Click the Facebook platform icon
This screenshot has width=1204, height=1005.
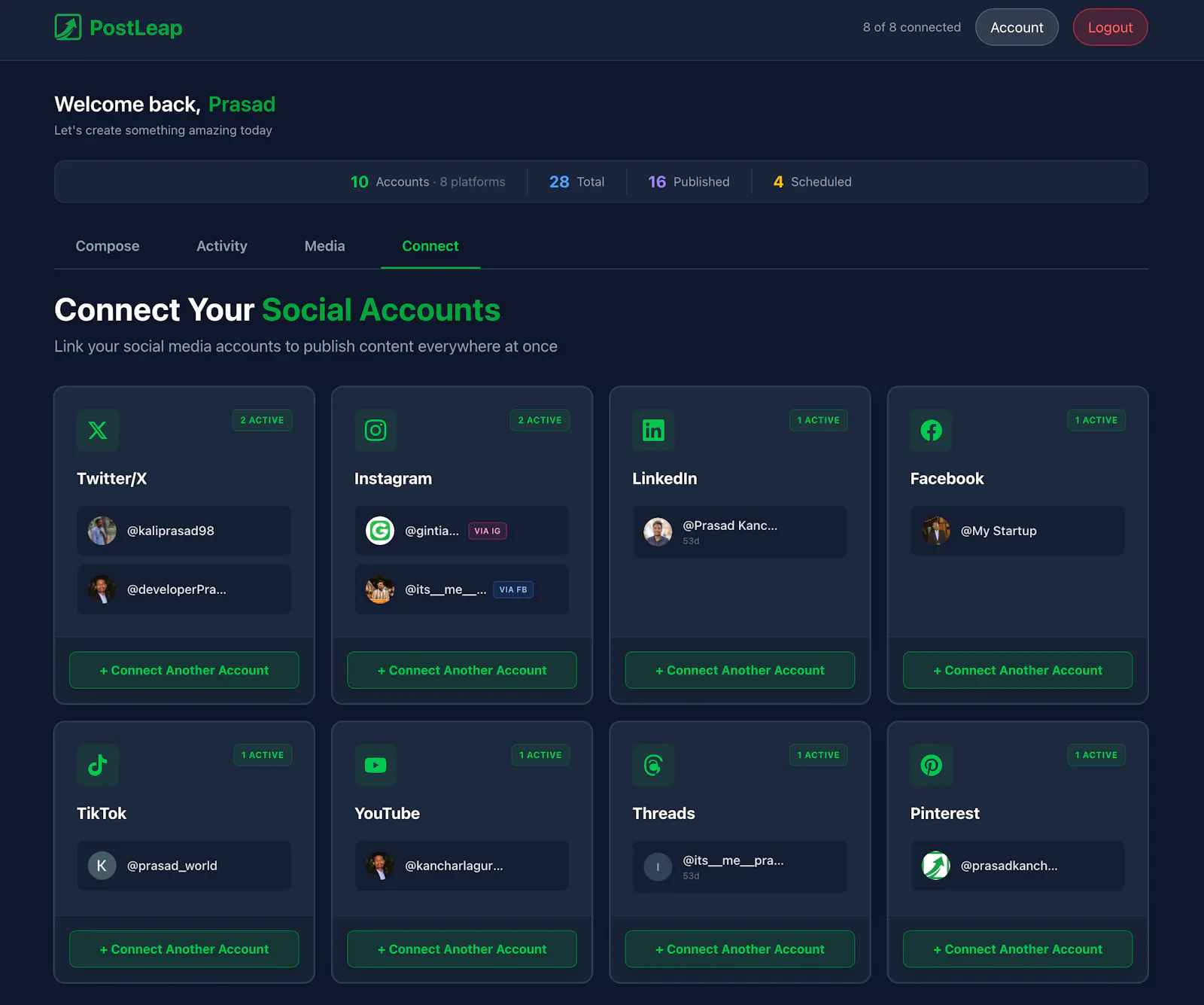tap(932, 430)
